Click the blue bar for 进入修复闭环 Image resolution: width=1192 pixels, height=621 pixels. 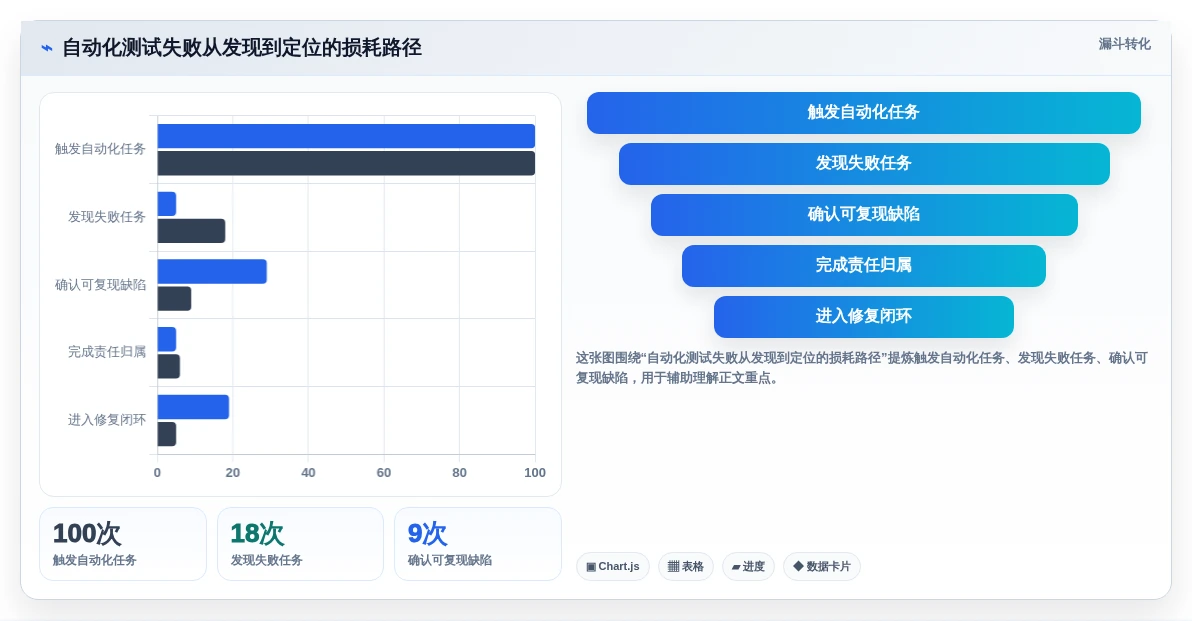[x=193, y=407]
